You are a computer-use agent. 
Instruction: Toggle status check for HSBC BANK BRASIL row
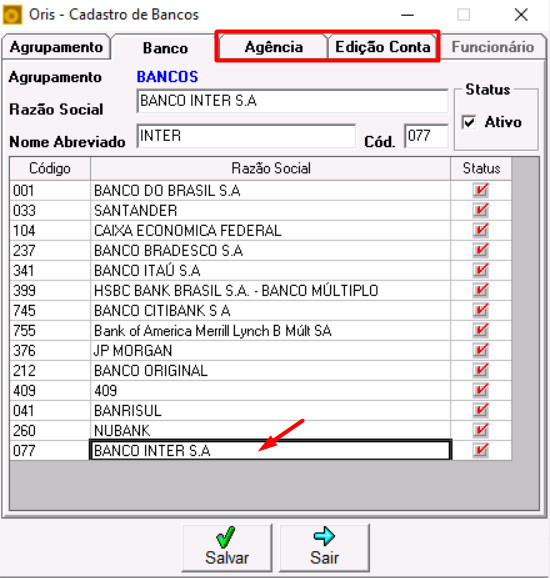(x=480, y=290)
